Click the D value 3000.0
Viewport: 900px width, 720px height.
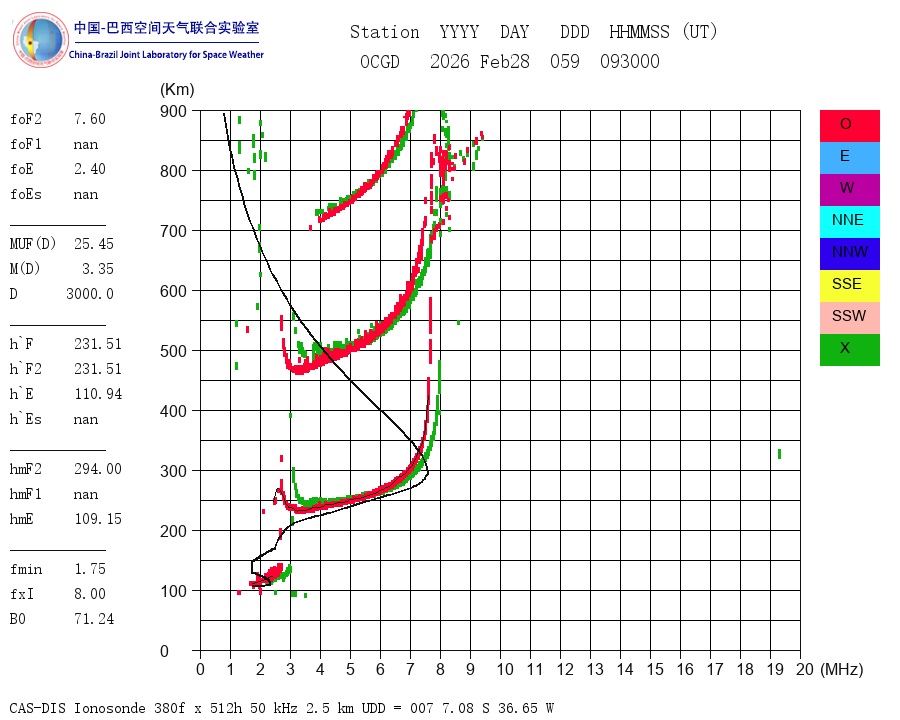coord(90,294)
